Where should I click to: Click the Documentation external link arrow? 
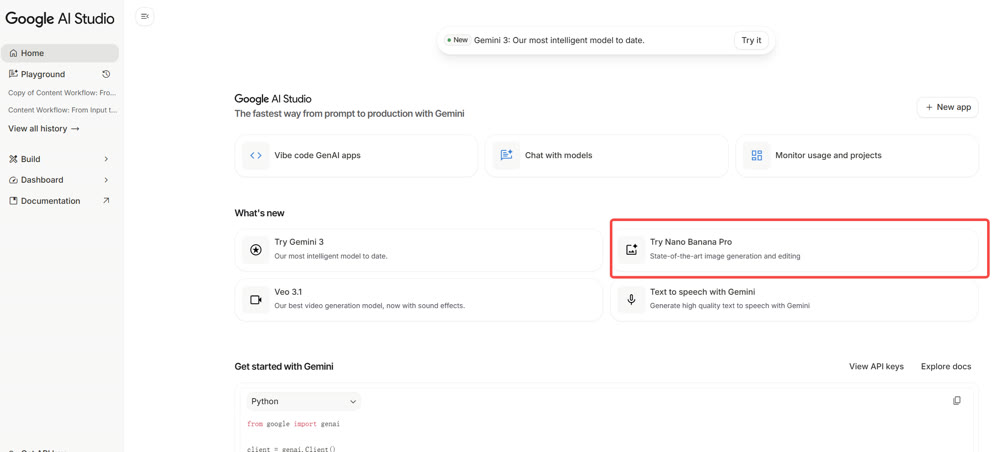coord(106,200)
